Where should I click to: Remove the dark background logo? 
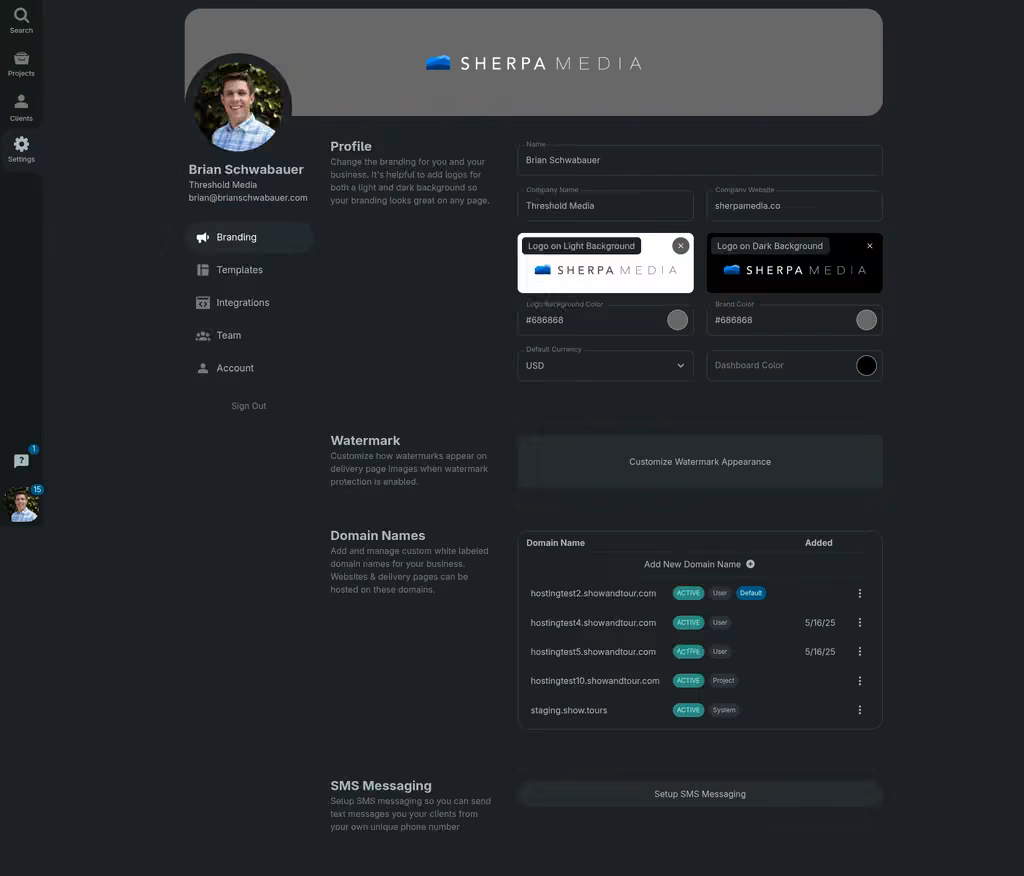tap(869, 246)
